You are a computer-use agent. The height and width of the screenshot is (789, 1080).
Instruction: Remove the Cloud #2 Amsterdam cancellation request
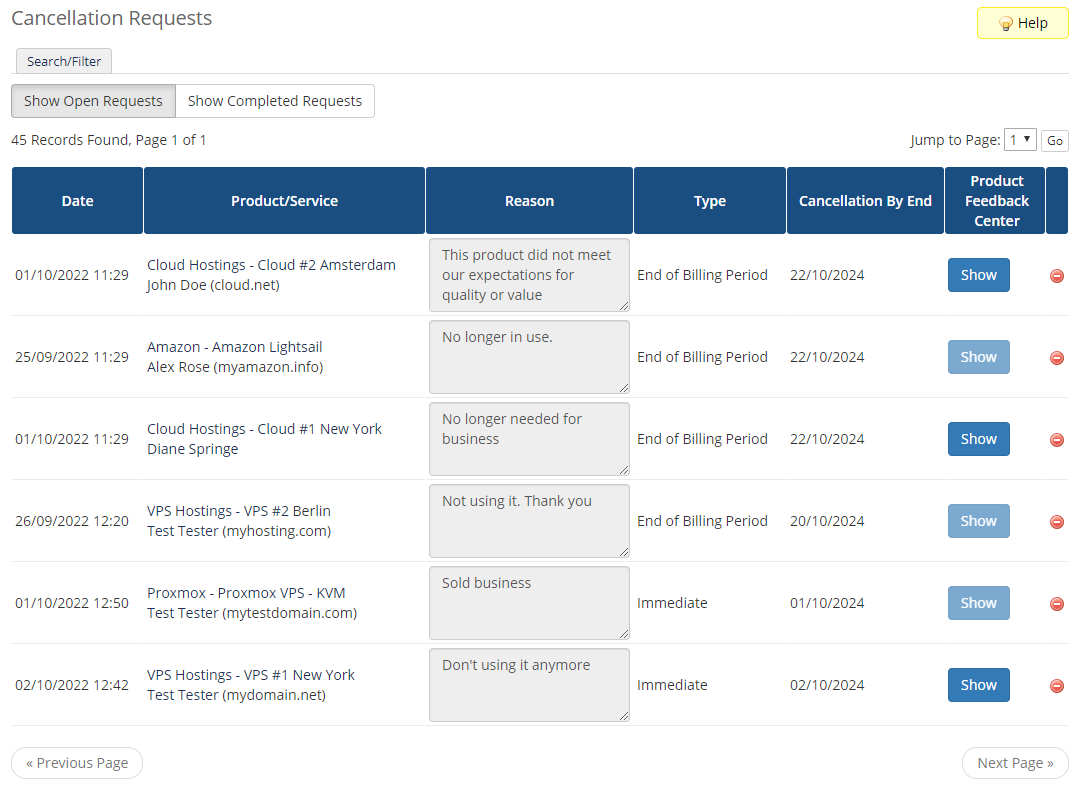(1057, 275)
